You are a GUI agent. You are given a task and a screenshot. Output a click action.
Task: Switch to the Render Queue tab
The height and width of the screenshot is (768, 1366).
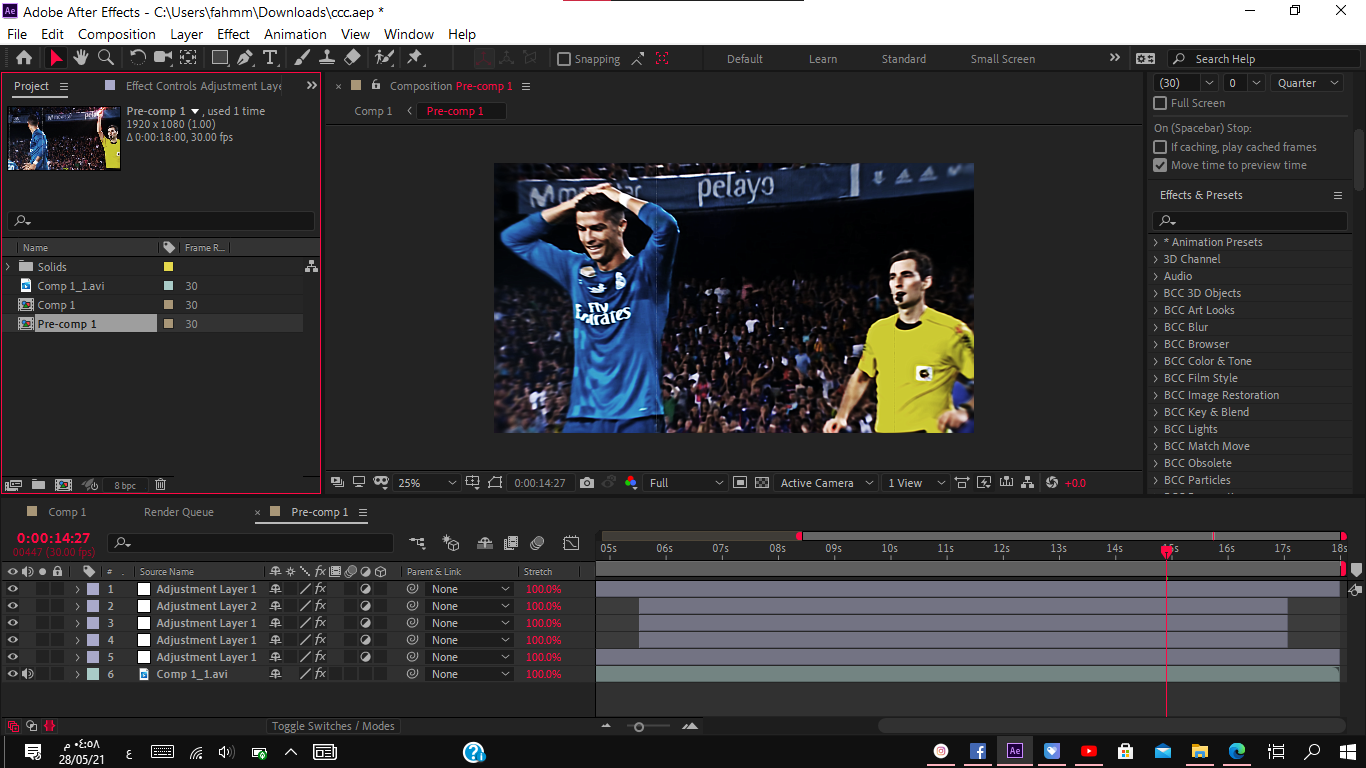(x=179, y=512)
